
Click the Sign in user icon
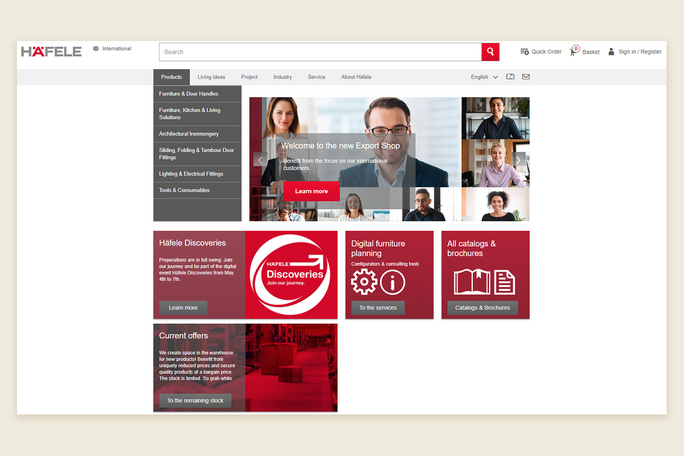tap(611, 52)
